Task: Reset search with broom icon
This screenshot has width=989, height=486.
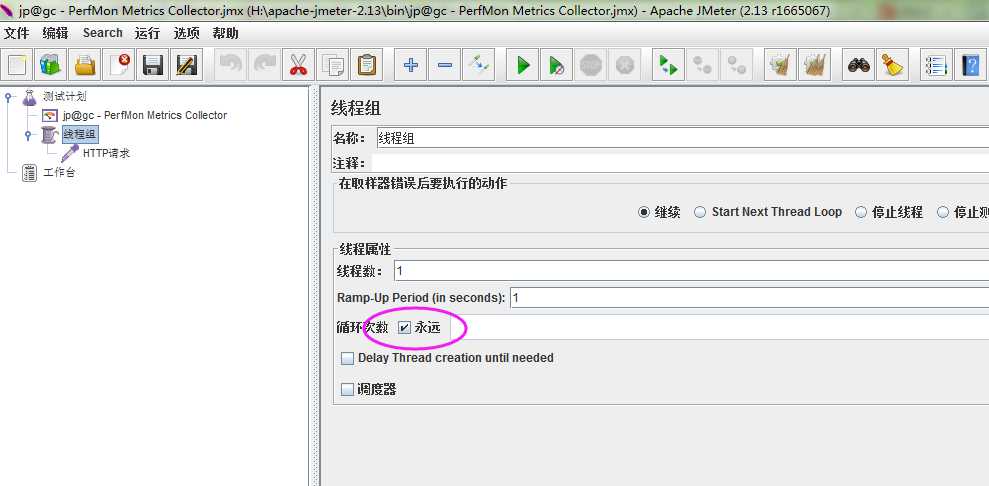Action: pos(892,65)
